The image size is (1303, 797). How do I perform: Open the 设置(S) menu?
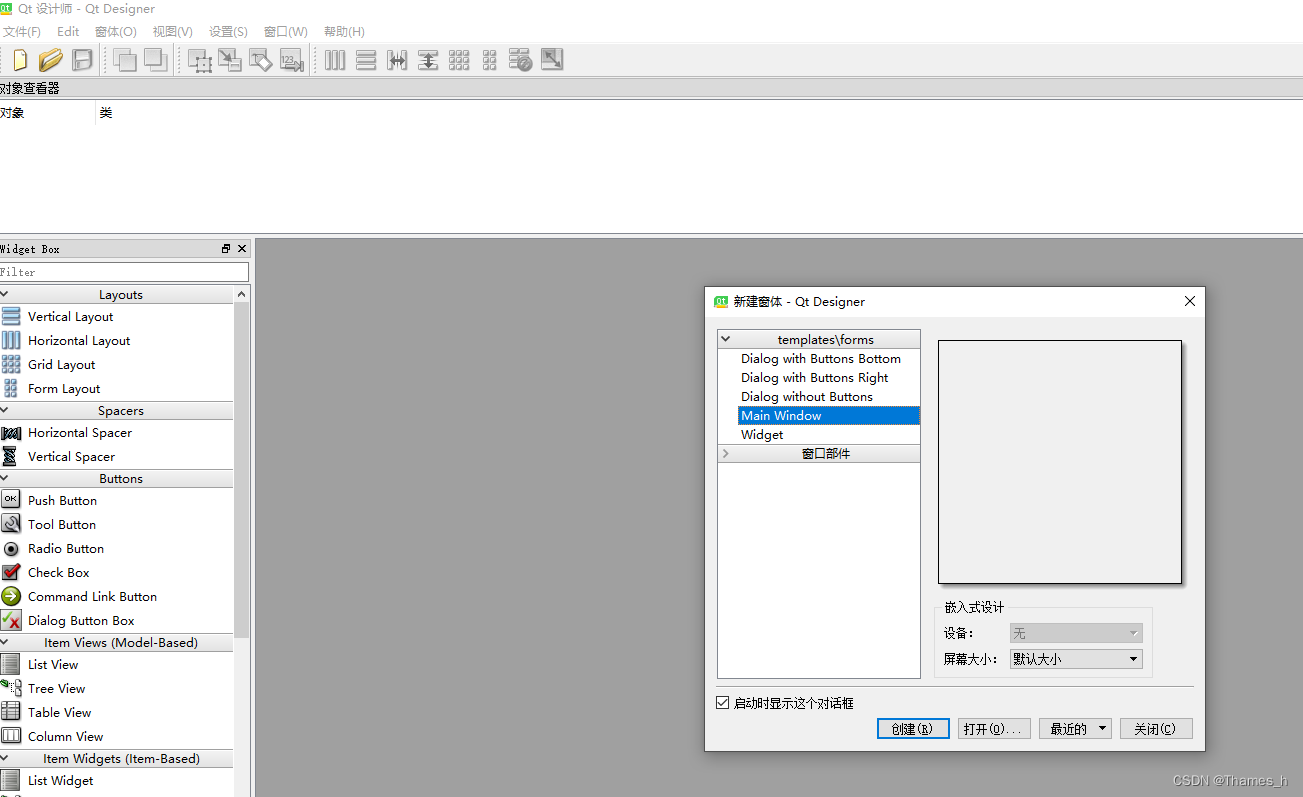coord(228,32)
